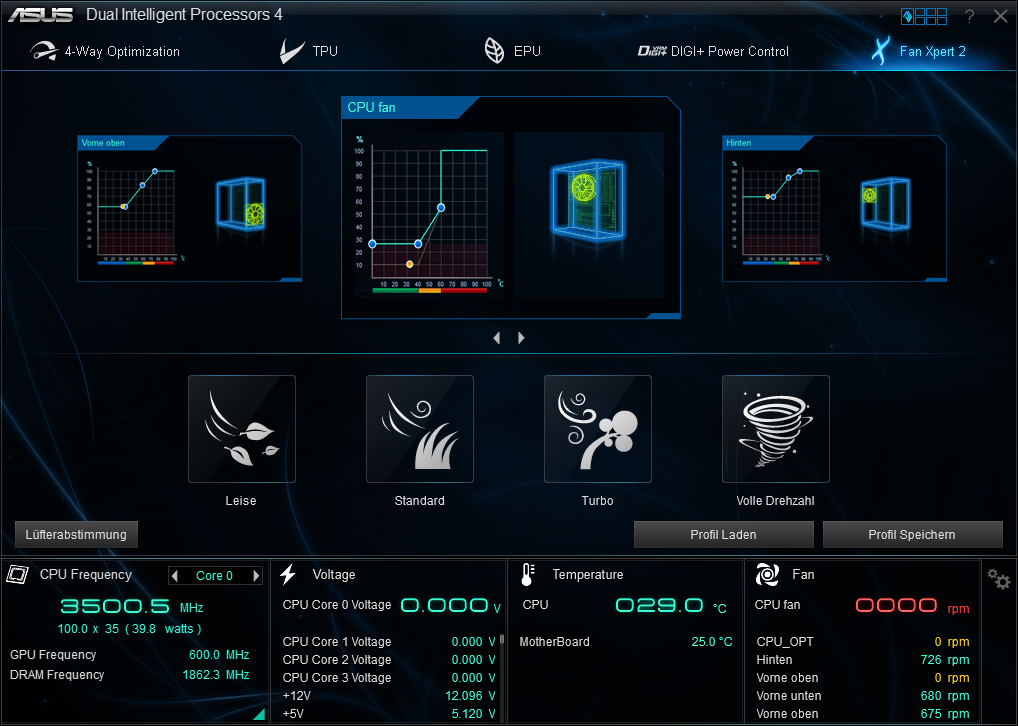Click the Hinten case fan illustration
The image size is (1018, 726).
(885, 203)
